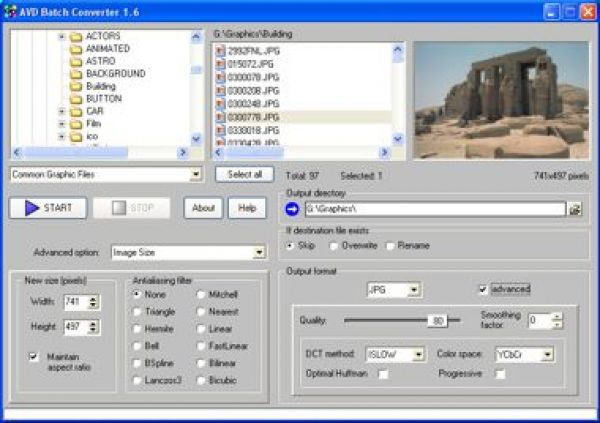Click the file list horizontal scrollbar
Image resolution: width=600 pixels, height=423 pixels.
click(301, 153)
